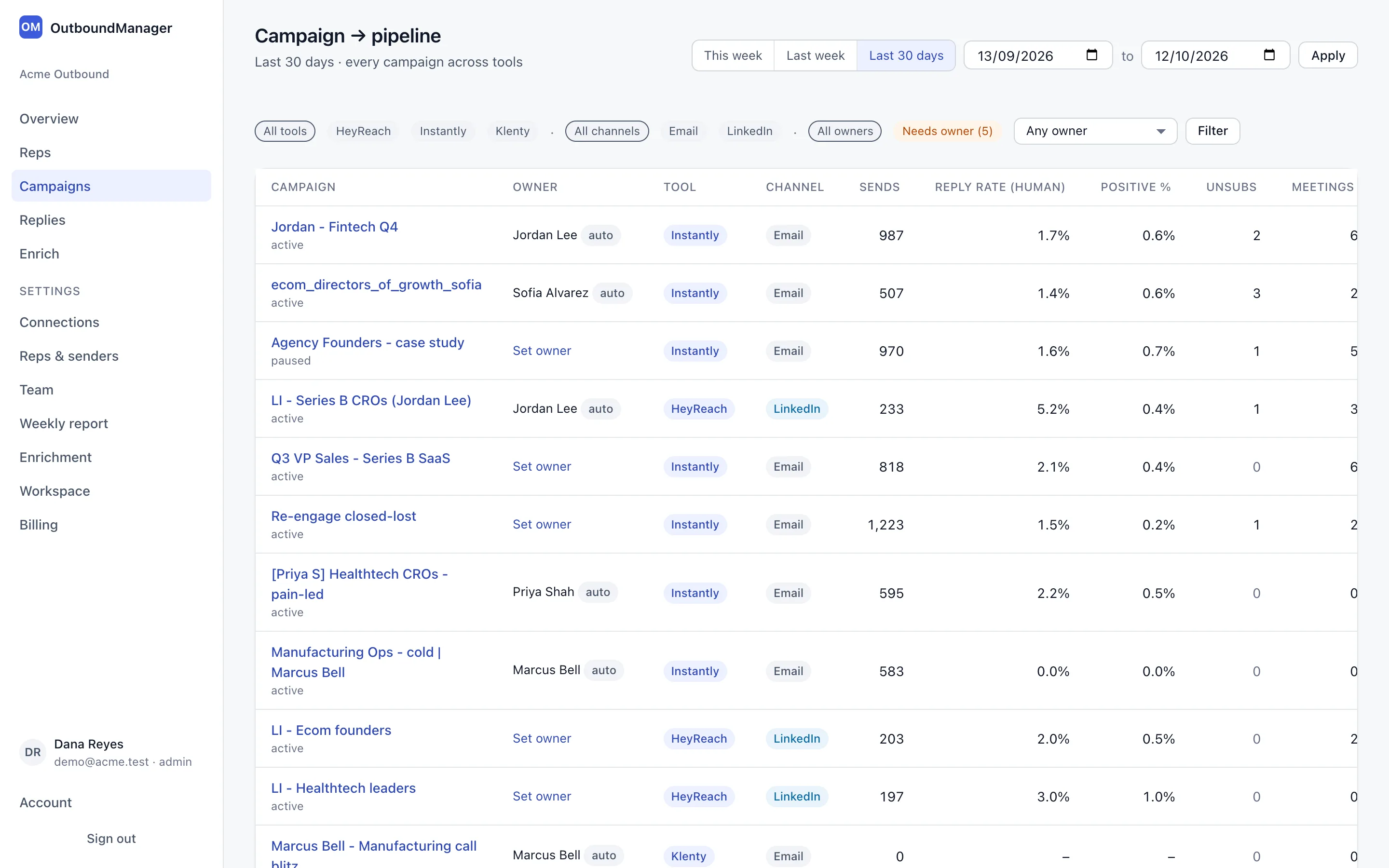Click the Apply date range button
1389x868 pixels.
pyautogui.click(x=1328, y=55)
